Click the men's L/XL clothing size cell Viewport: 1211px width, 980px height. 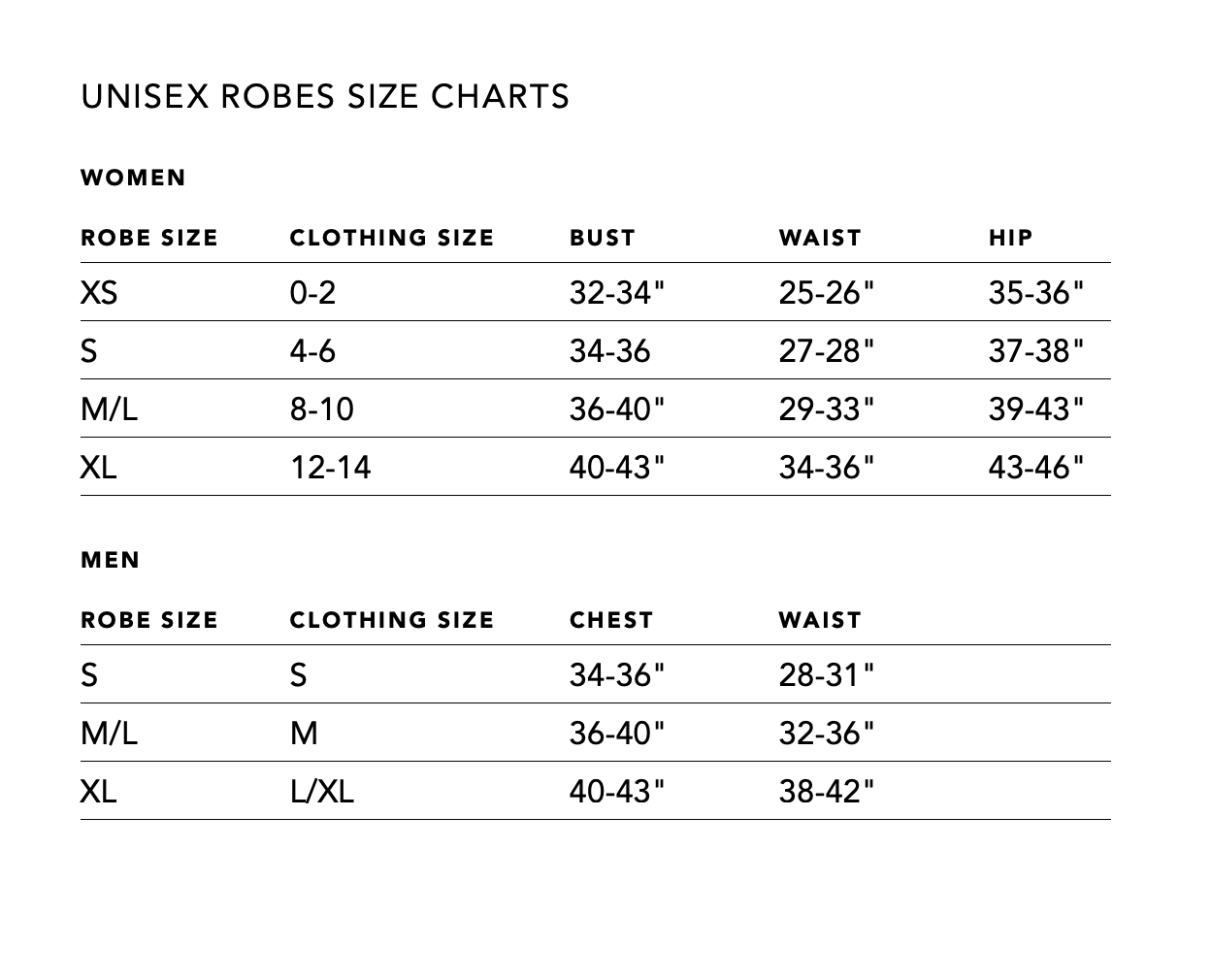pyautogui.click(x=321, y=791)
